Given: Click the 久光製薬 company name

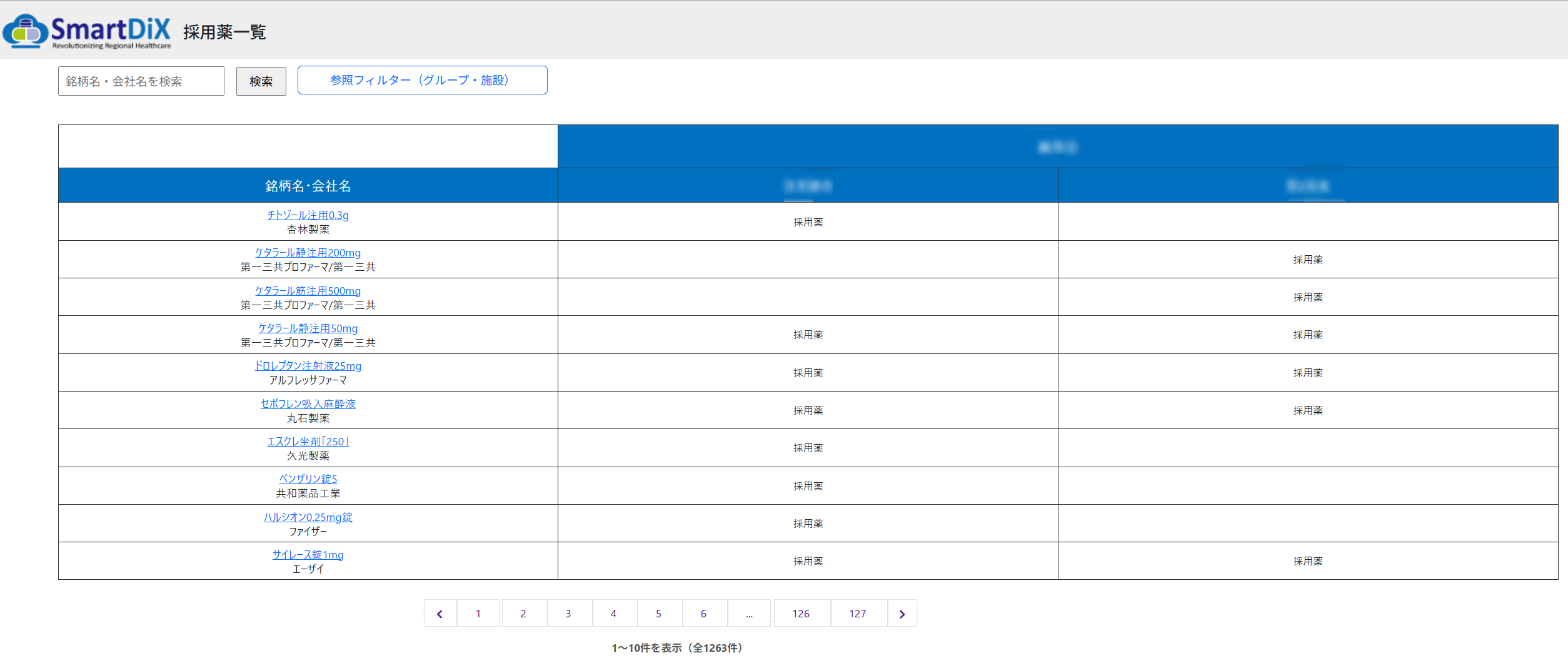Looking at the screenshot, I should point(308,456).
